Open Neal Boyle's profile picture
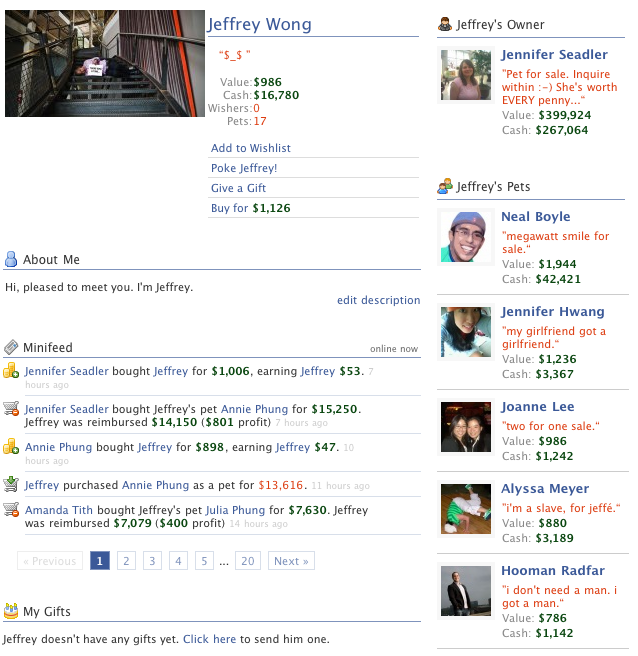Screen dimensions: 638x656 pos(466,237)
